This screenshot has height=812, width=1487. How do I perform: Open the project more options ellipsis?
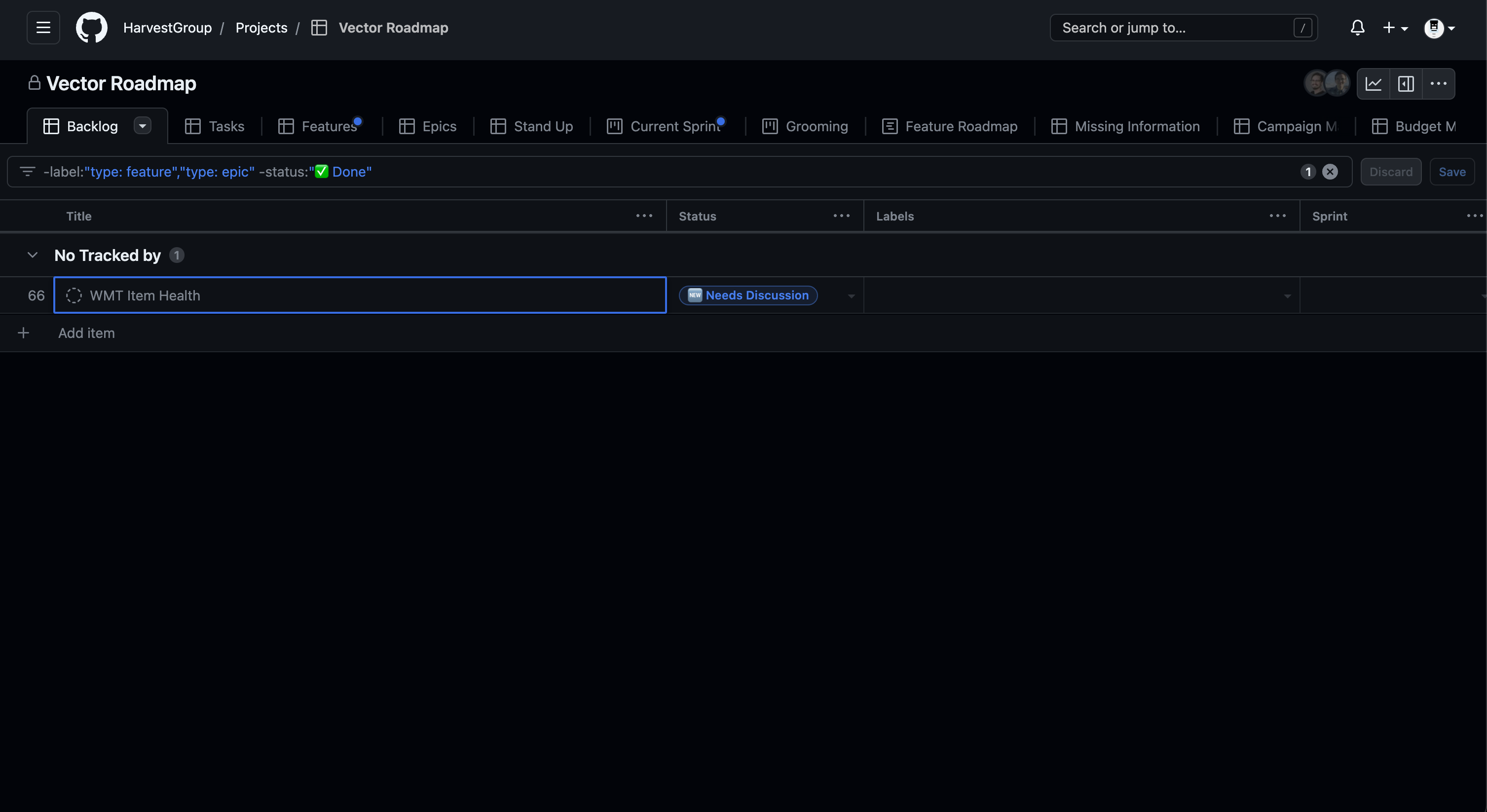[1438, 84]
